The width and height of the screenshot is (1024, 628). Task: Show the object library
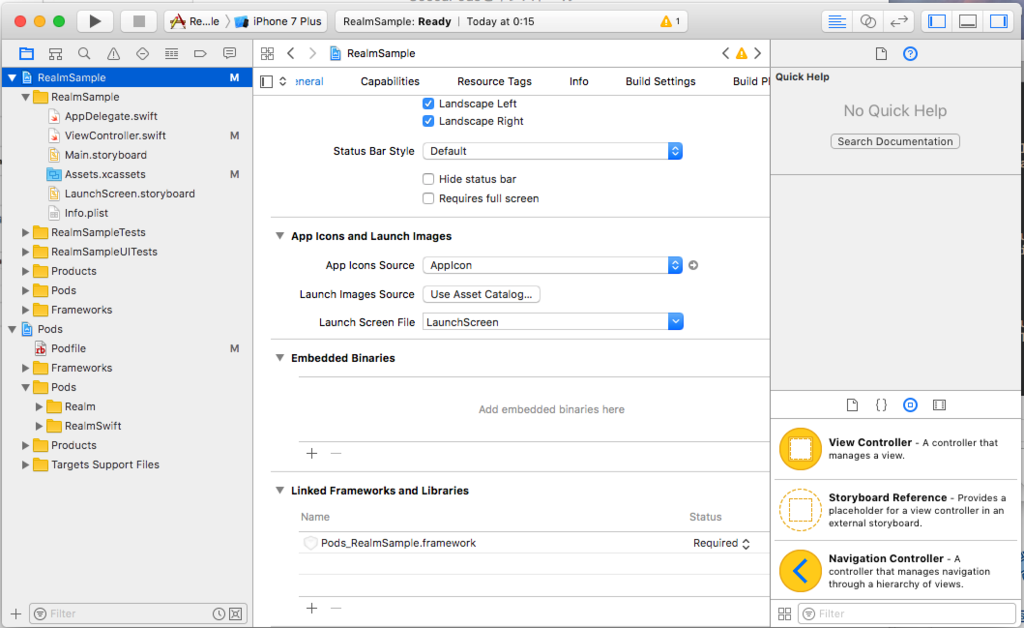pos(910,405)
